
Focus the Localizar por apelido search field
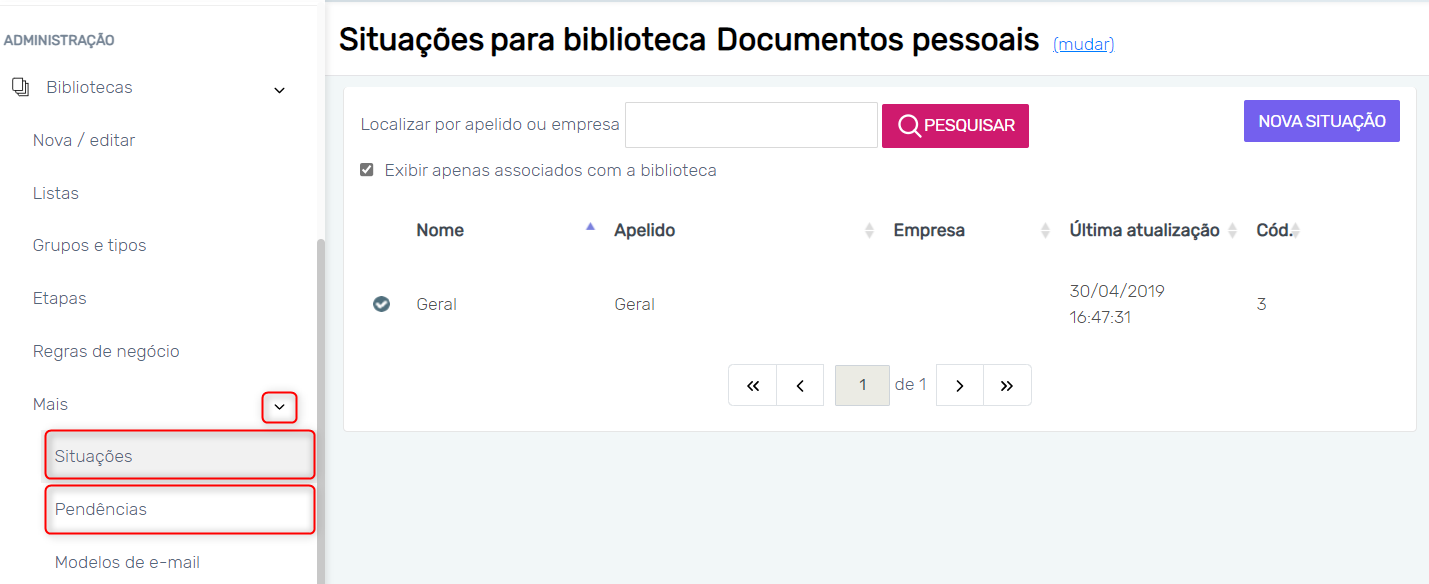(751, 125)
